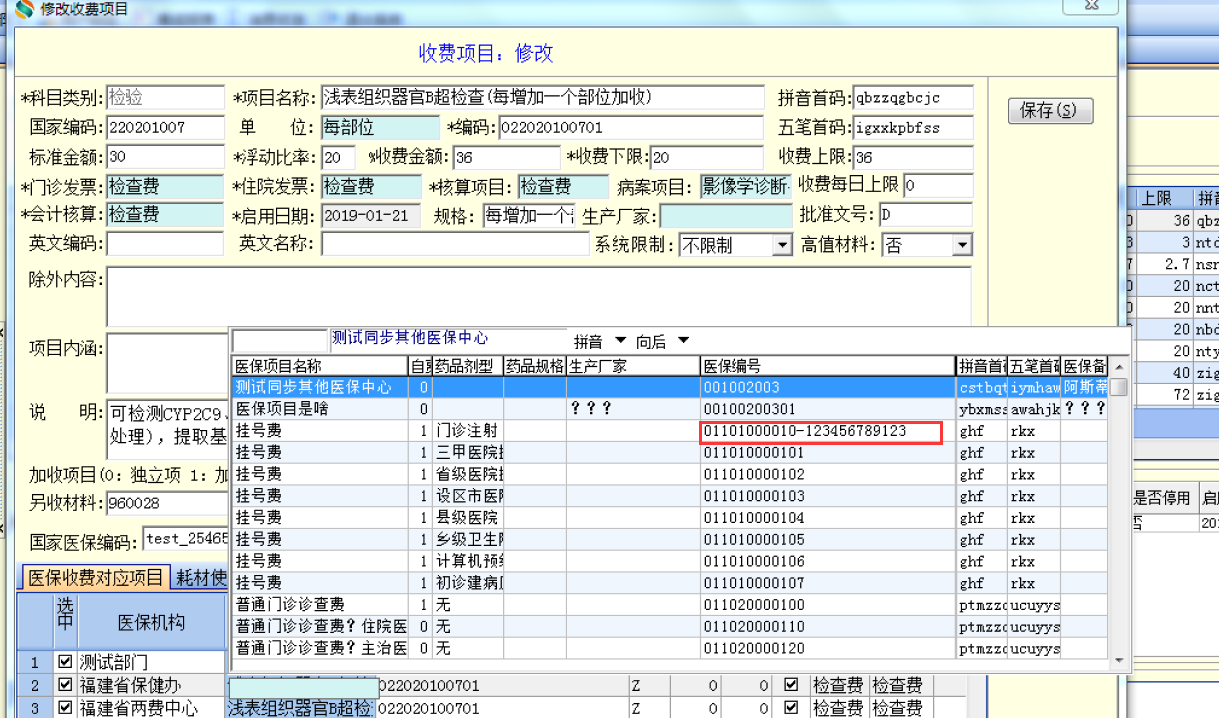Select the 医保项目是啥 row
The height and width of the screenshot is (718, 1219).
point(670,409)
